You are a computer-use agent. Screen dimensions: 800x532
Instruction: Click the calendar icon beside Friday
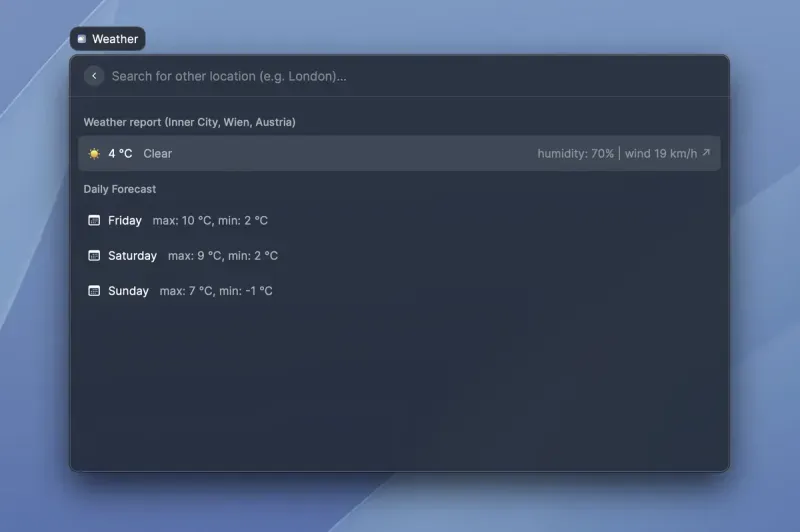pyautogui.click(x=94, y=220)
